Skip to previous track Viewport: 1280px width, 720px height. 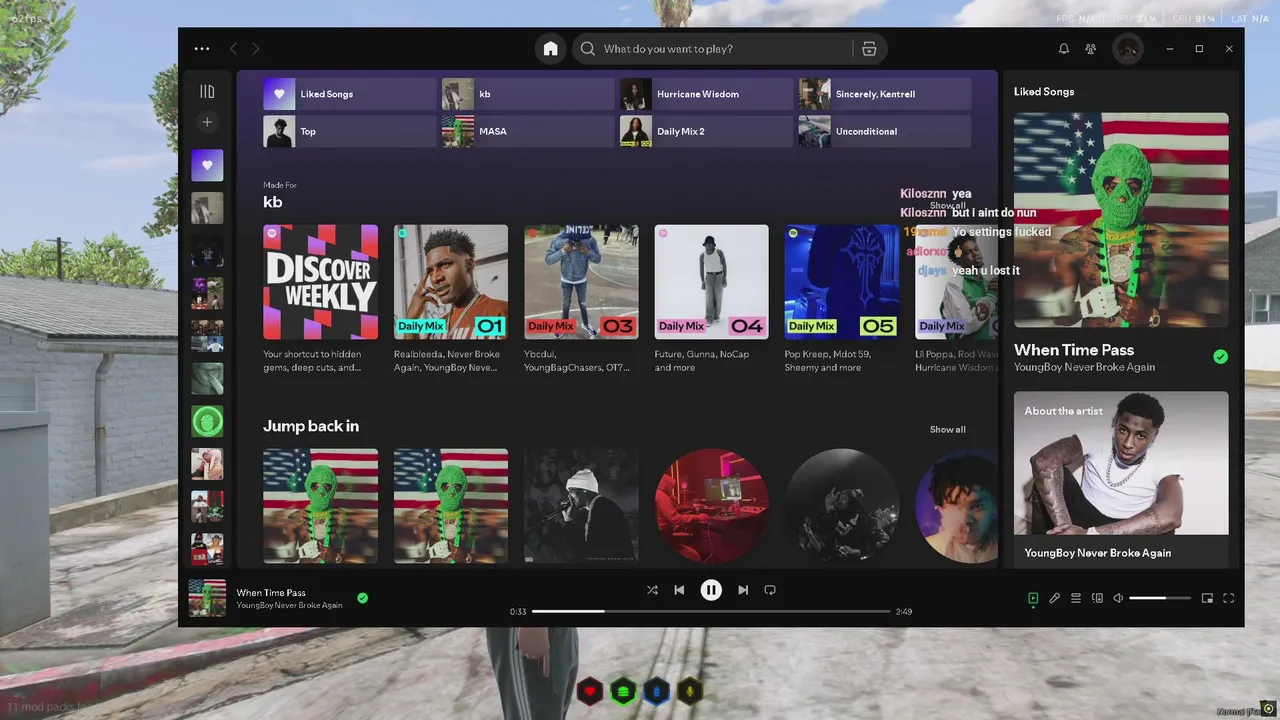point(679,590)
